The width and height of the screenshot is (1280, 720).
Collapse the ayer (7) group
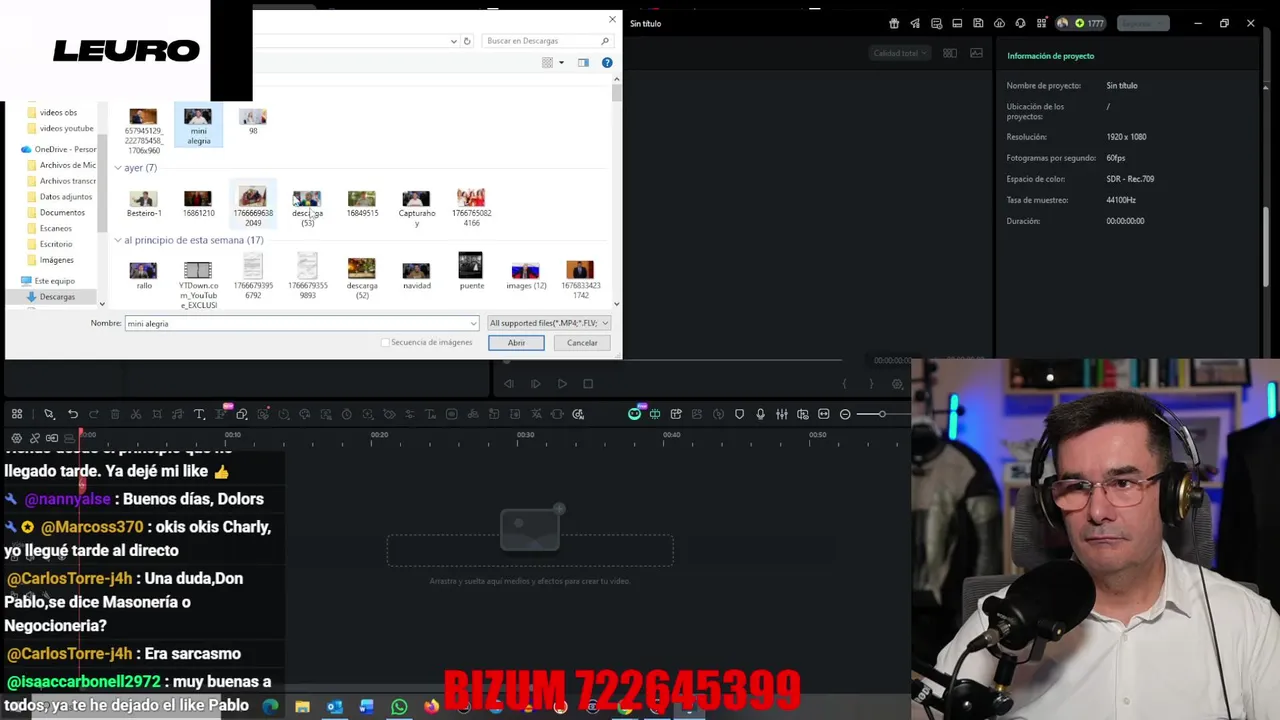118,168
